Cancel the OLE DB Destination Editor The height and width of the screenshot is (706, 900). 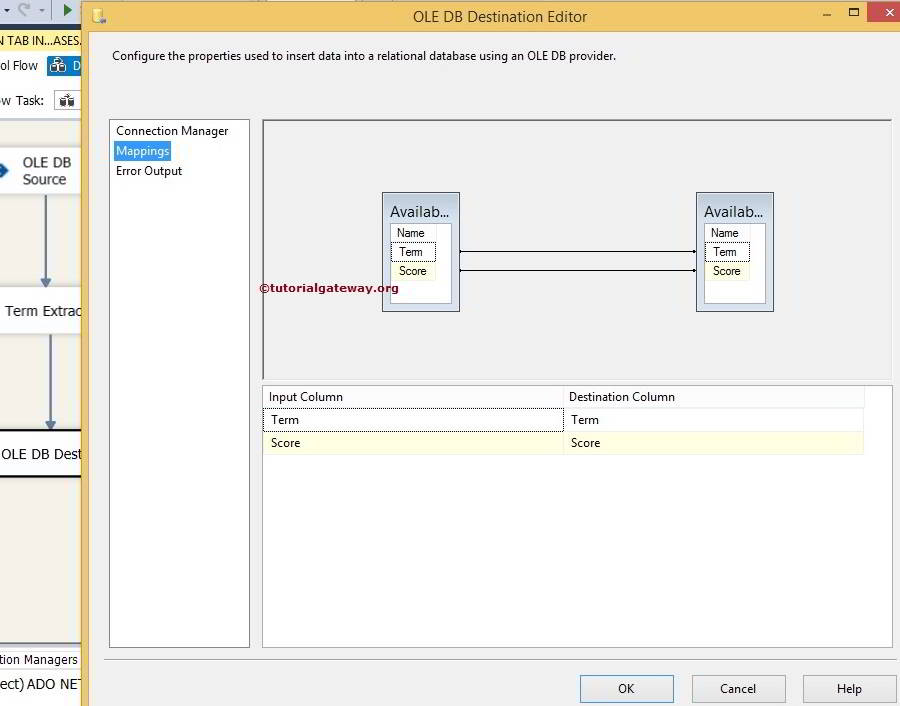coord(738,688)
